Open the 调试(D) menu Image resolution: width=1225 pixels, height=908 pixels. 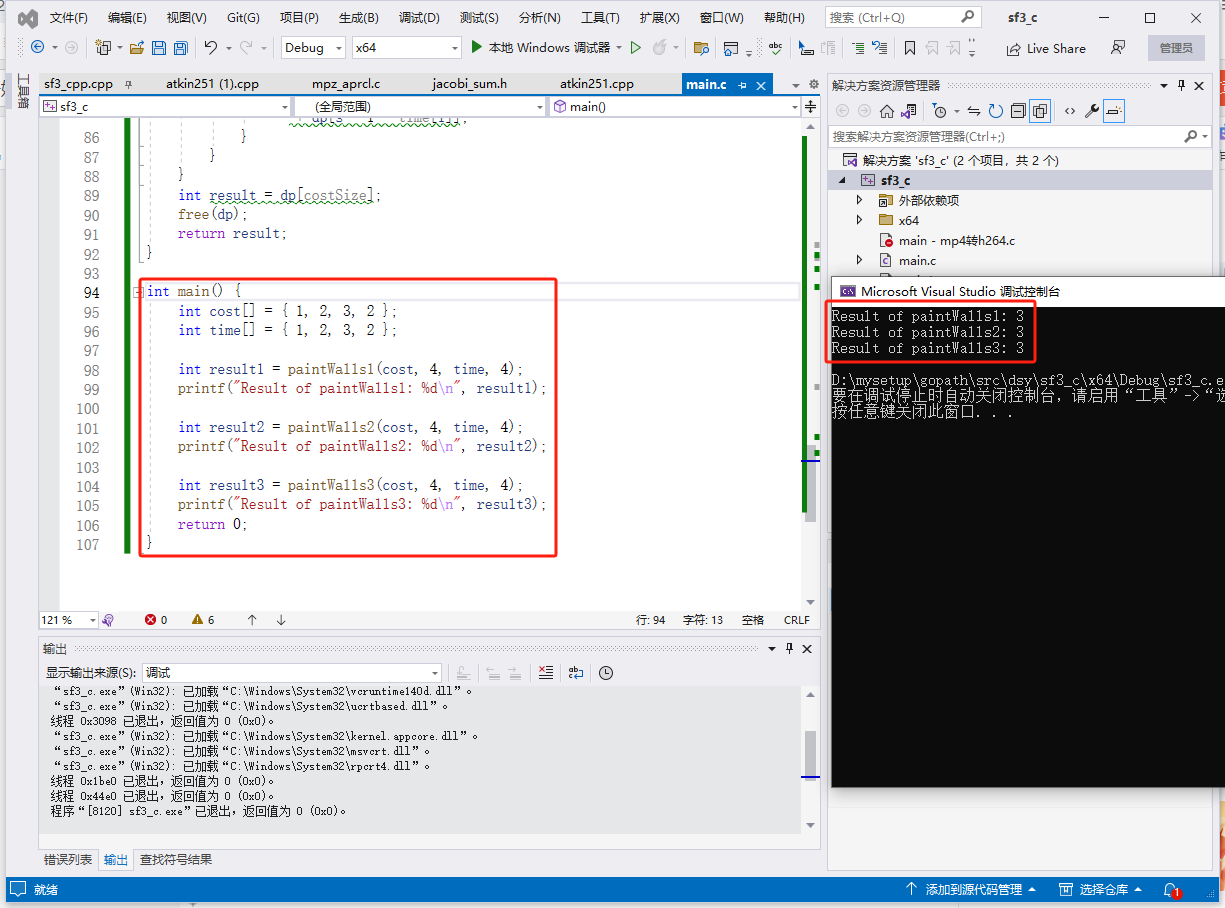(x=419, y=18)
